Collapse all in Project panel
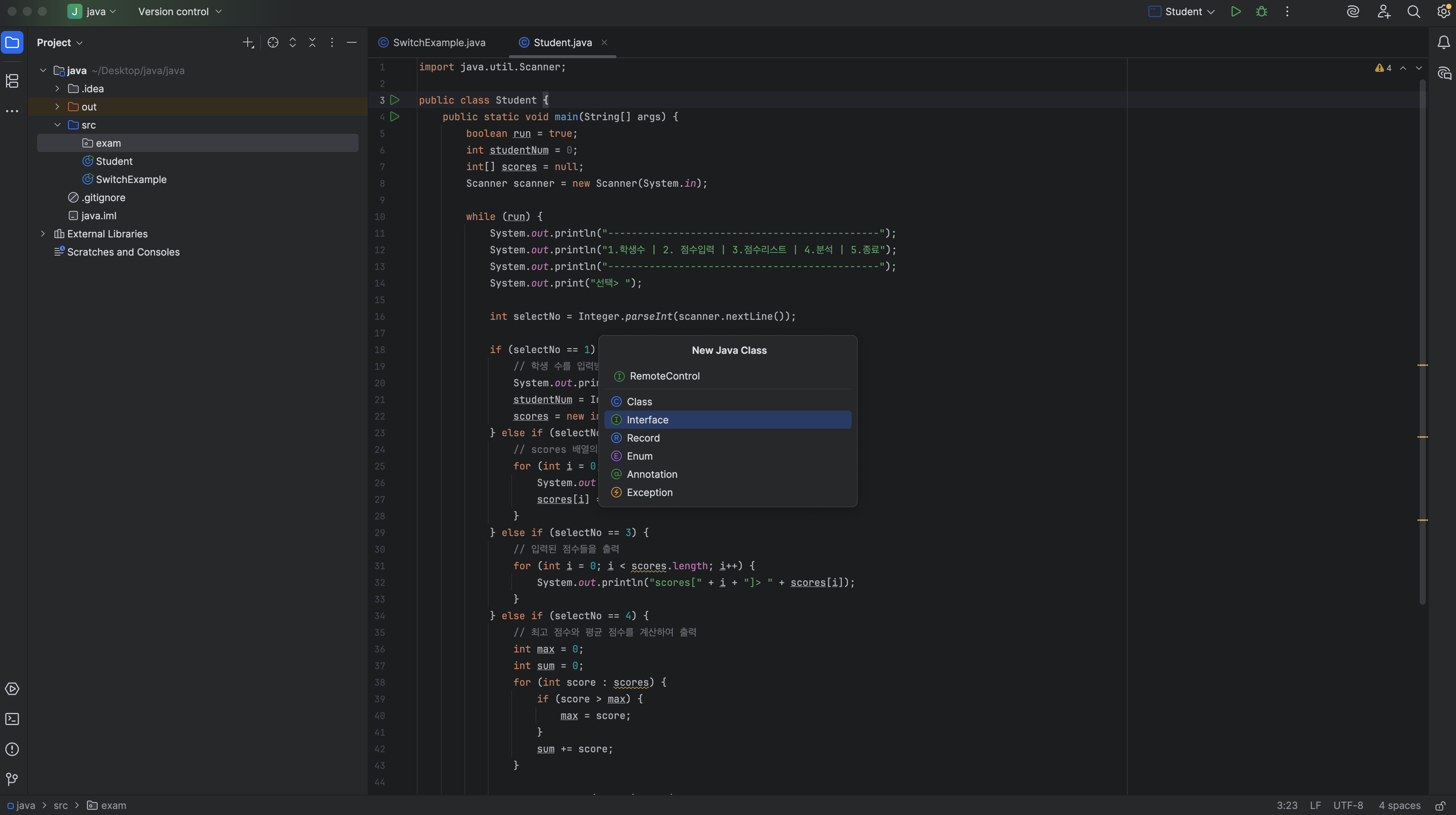Image resolution: width=1456 pixels, height=815 pixels. (312, 43)
